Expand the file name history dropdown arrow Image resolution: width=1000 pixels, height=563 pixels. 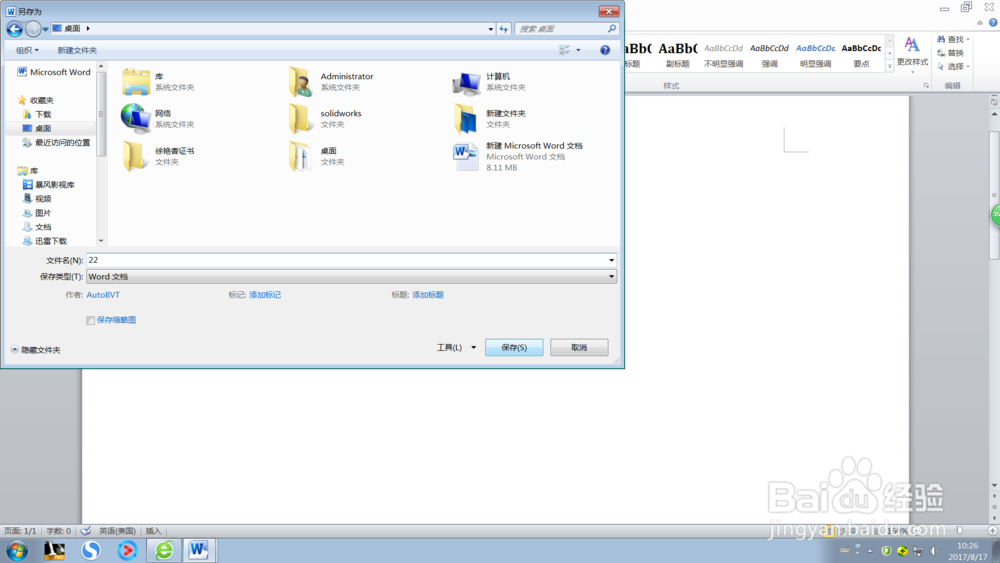point(611,260)
